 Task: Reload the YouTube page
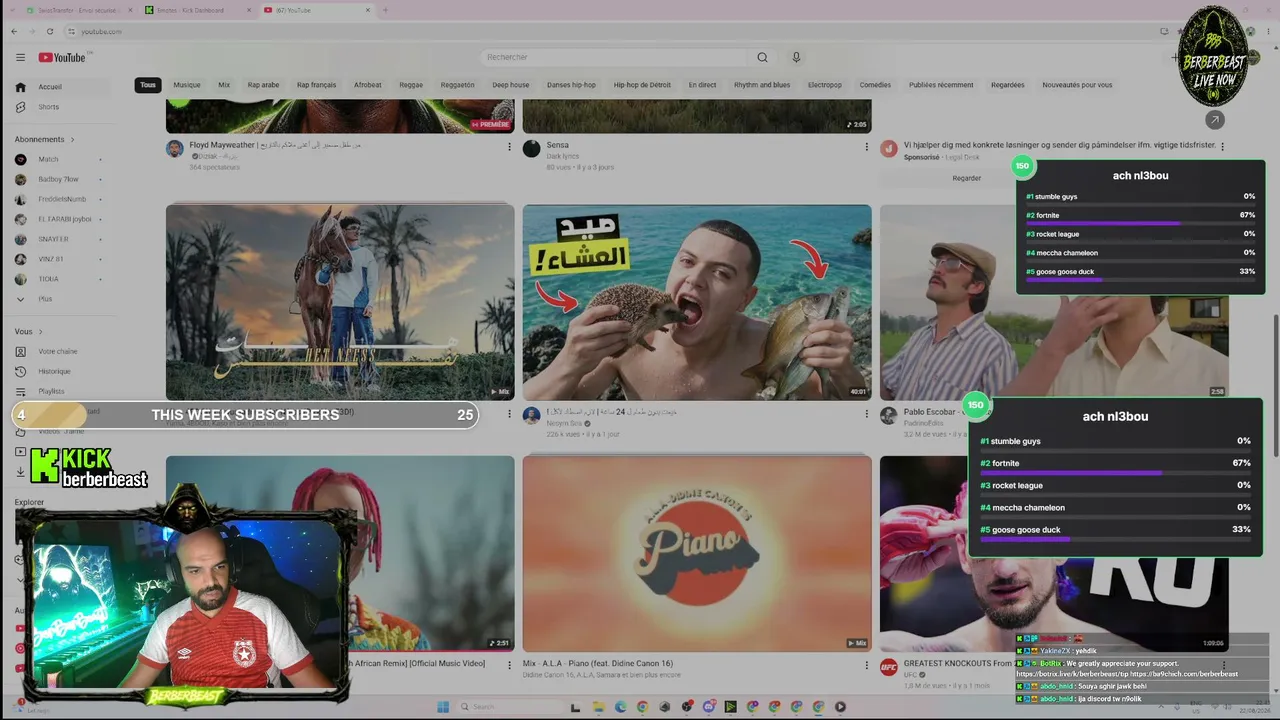click(50, 31)
